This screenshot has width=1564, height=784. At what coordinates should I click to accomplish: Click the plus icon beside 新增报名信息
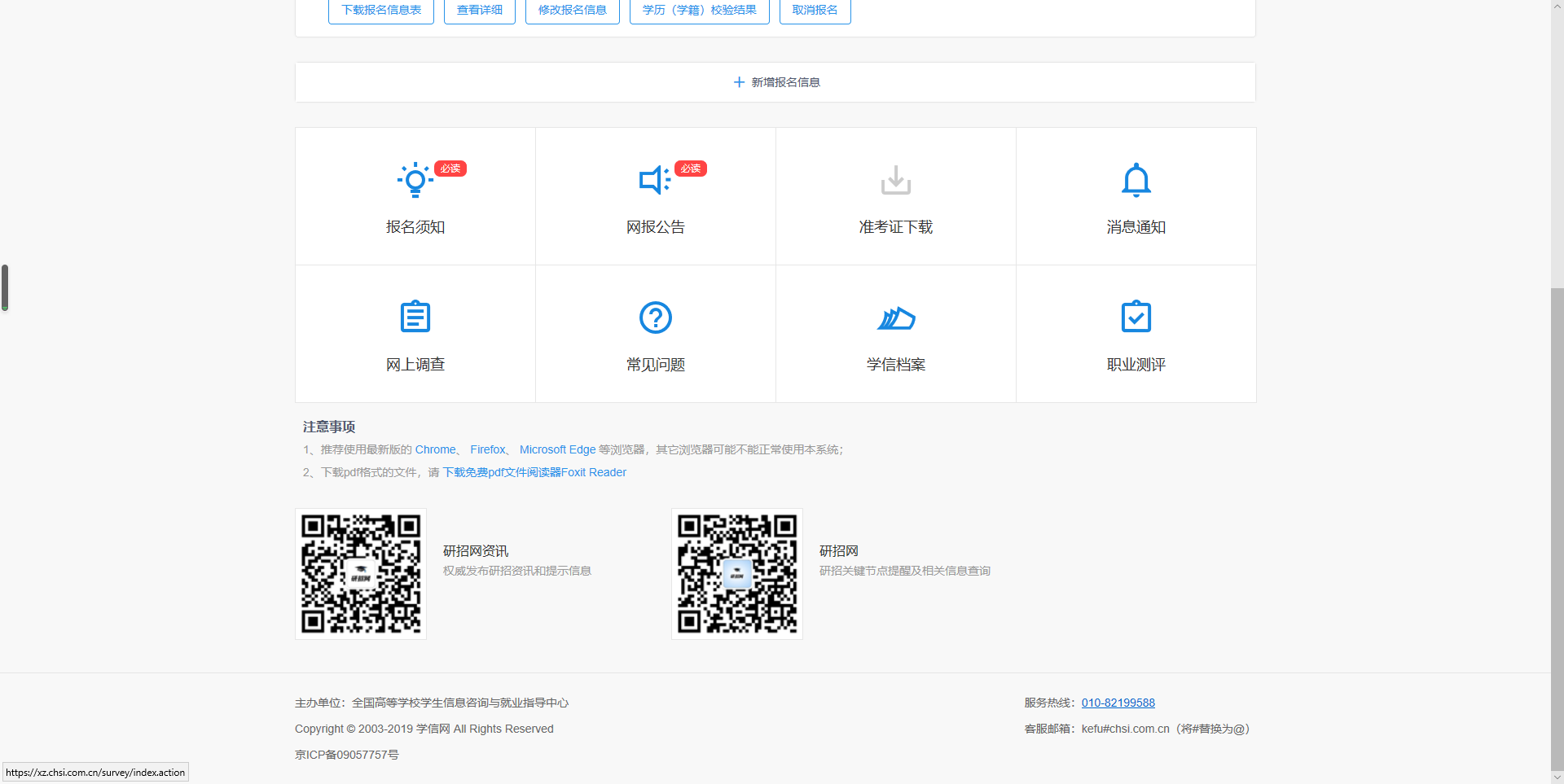point(739,82)
